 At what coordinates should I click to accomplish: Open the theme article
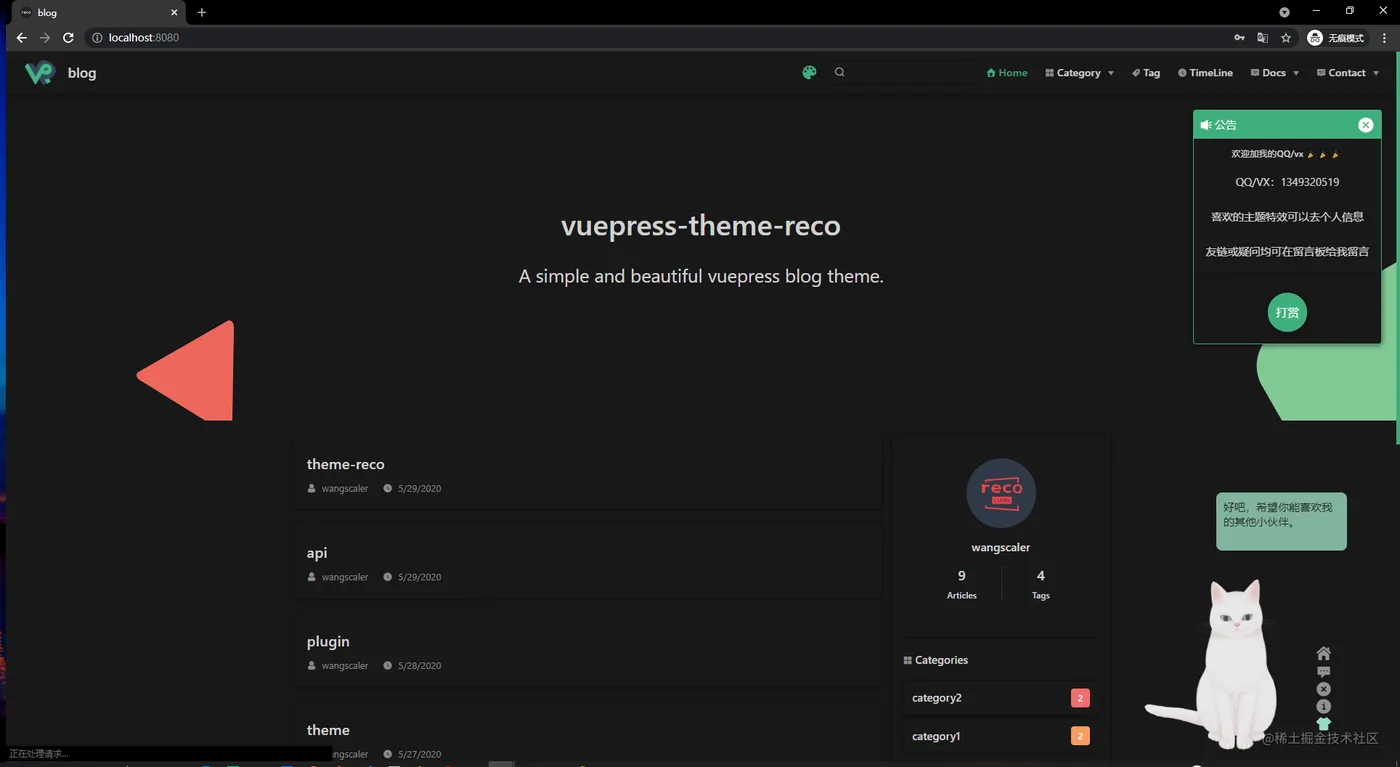(328, 730)
